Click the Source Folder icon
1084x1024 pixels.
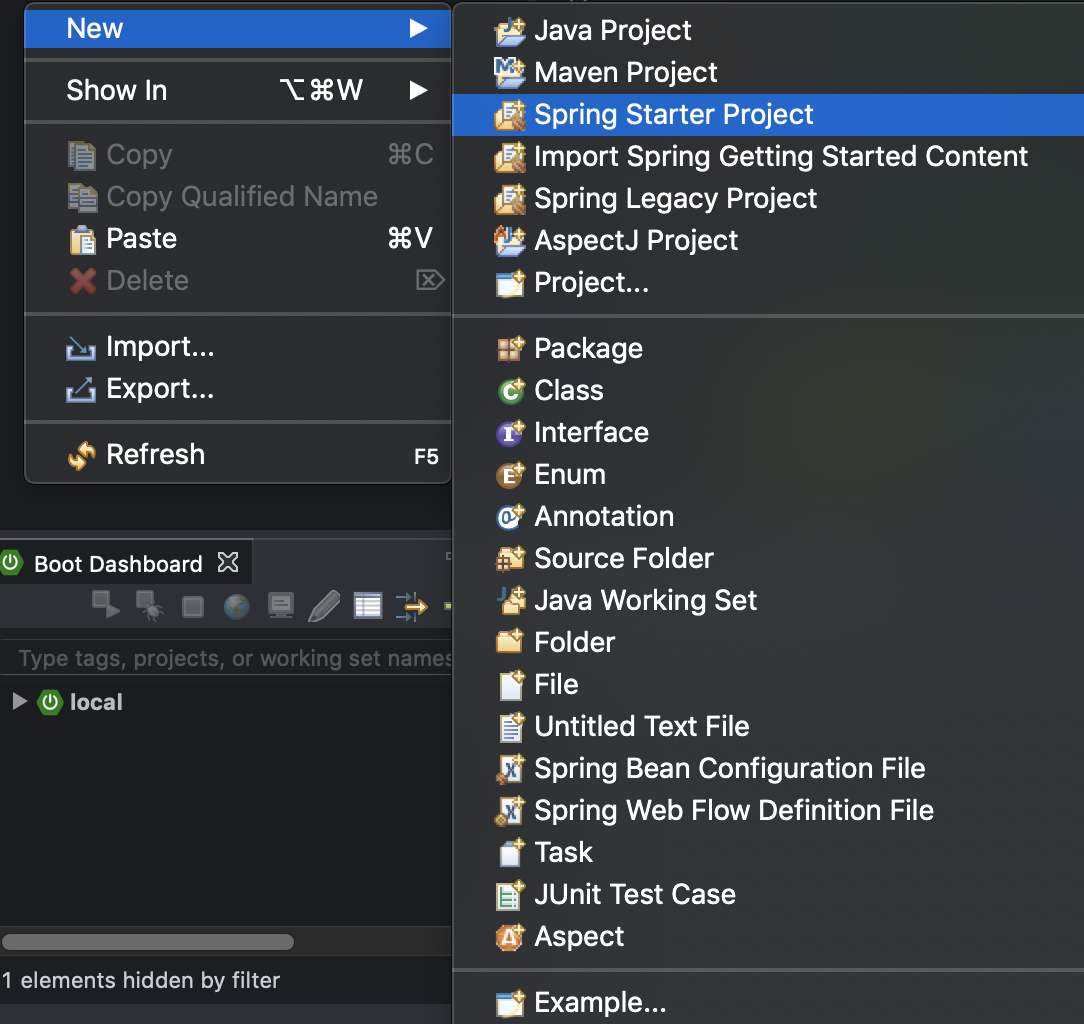tap(511, 559)
